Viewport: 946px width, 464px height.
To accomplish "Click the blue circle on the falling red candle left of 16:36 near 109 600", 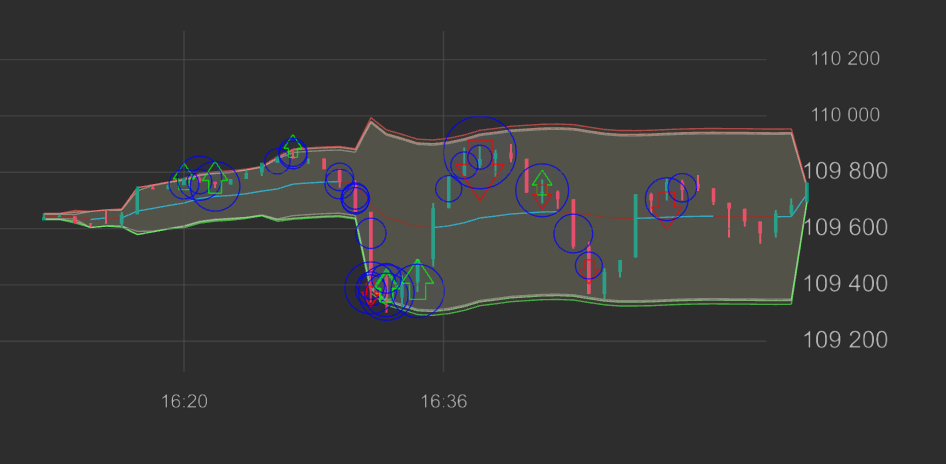I will pyautogui.click(x=371, y=233).
